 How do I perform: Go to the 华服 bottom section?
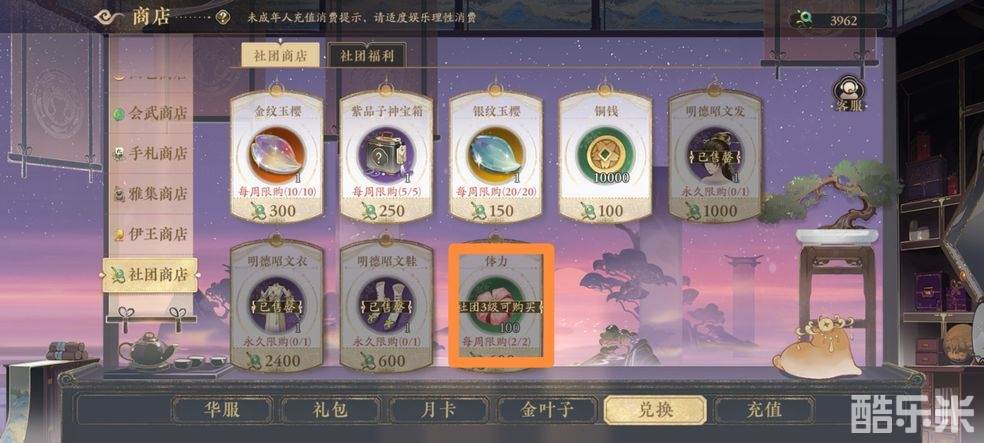[x=222, y=410]
